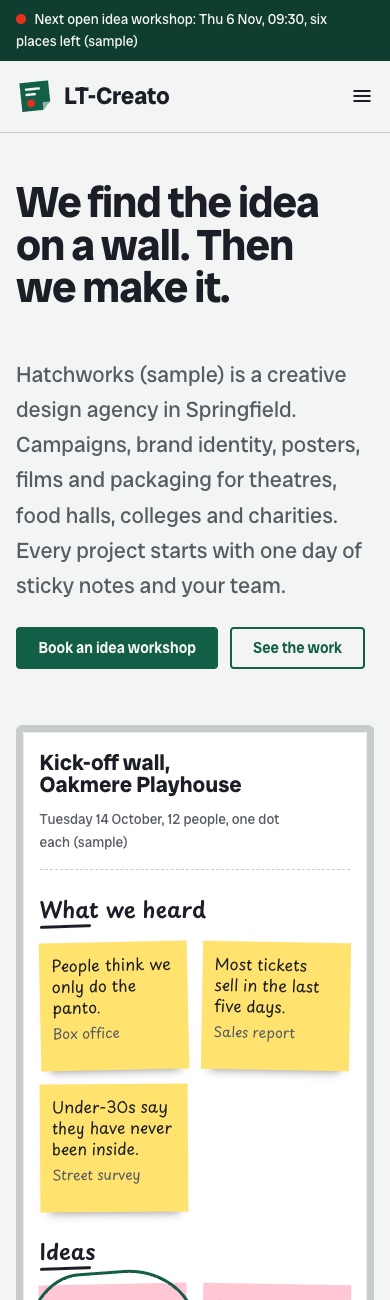Viewport: 390px width, 1300px height.
Task: Select the circled pink idea note
Action: coord(113,1291)
